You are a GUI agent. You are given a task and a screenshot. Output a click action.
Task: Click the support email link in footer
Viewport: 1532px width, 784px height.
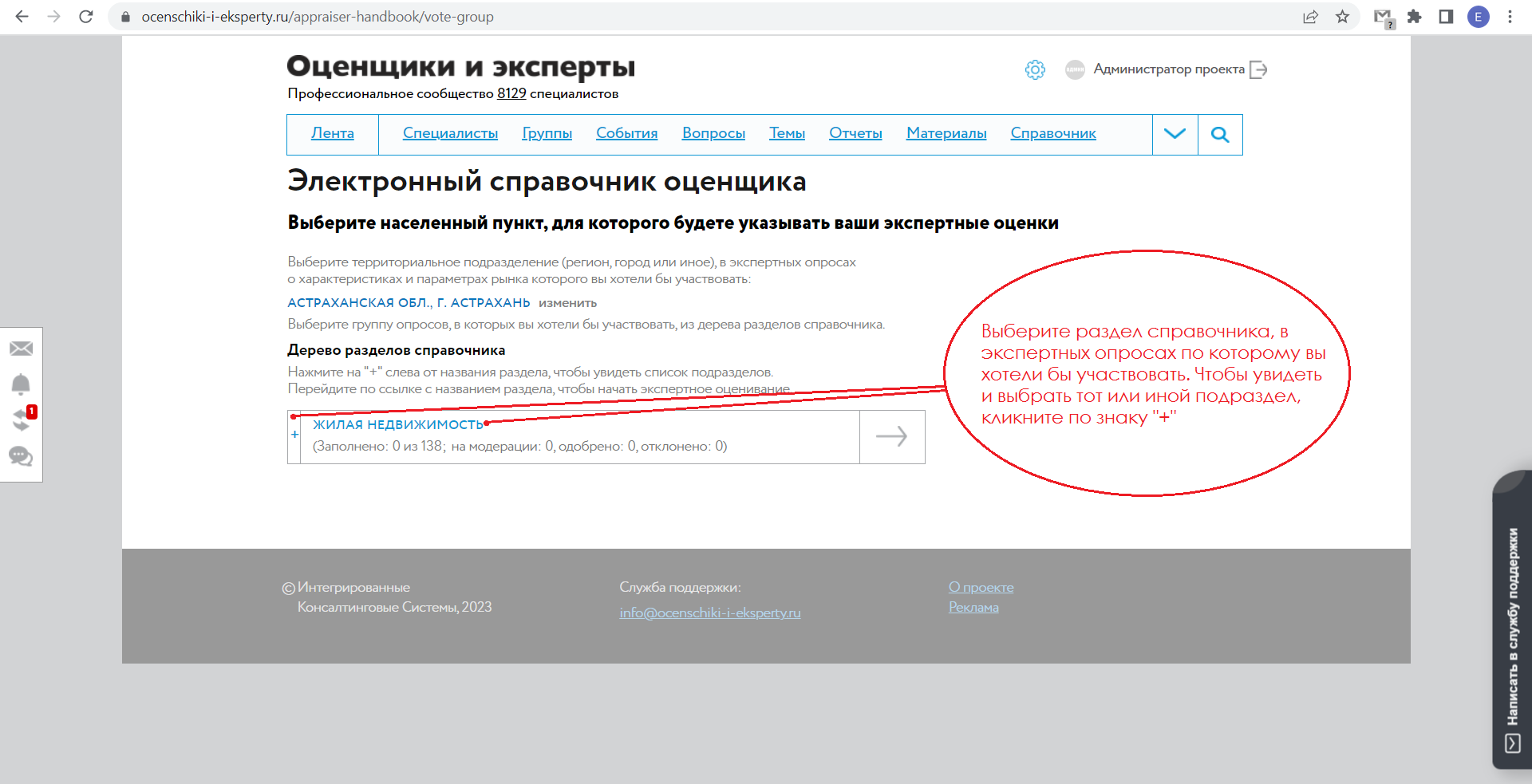coord(710,613)
